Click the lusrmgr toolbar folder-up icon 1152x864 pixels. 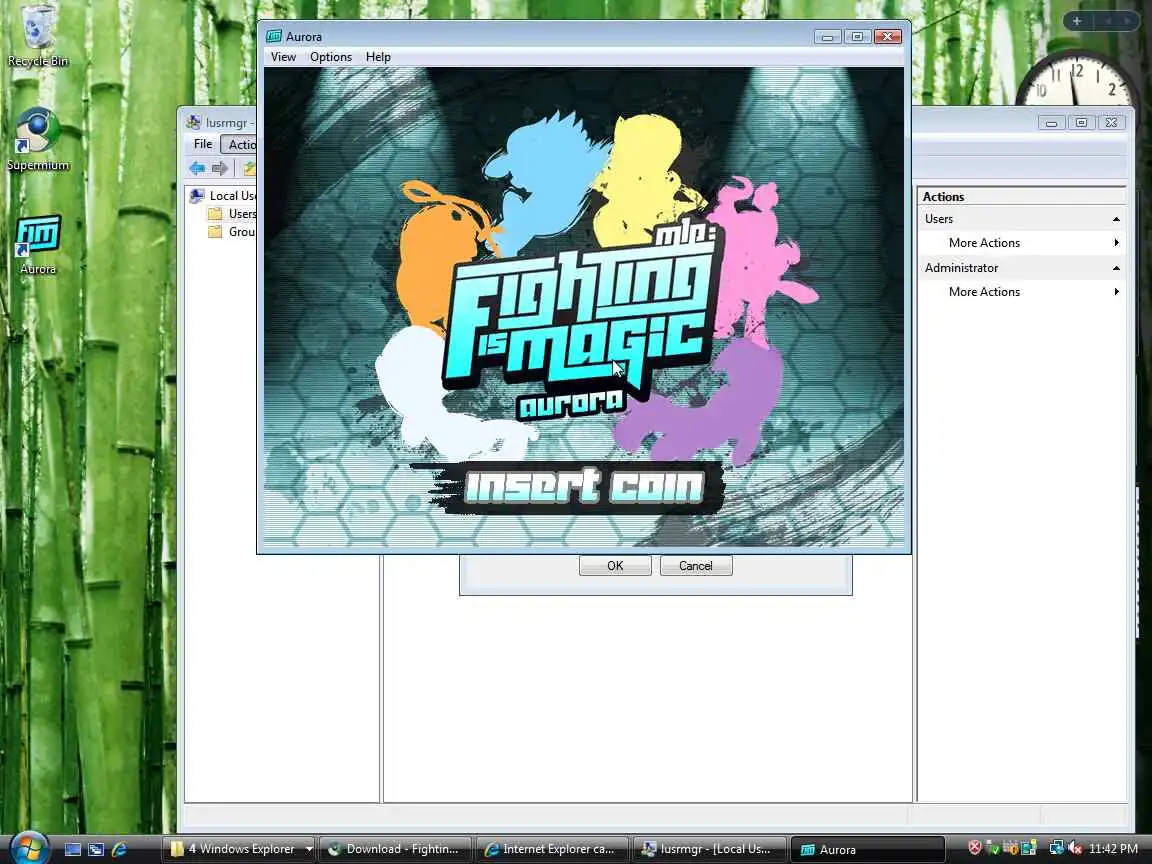click(250, 168)
